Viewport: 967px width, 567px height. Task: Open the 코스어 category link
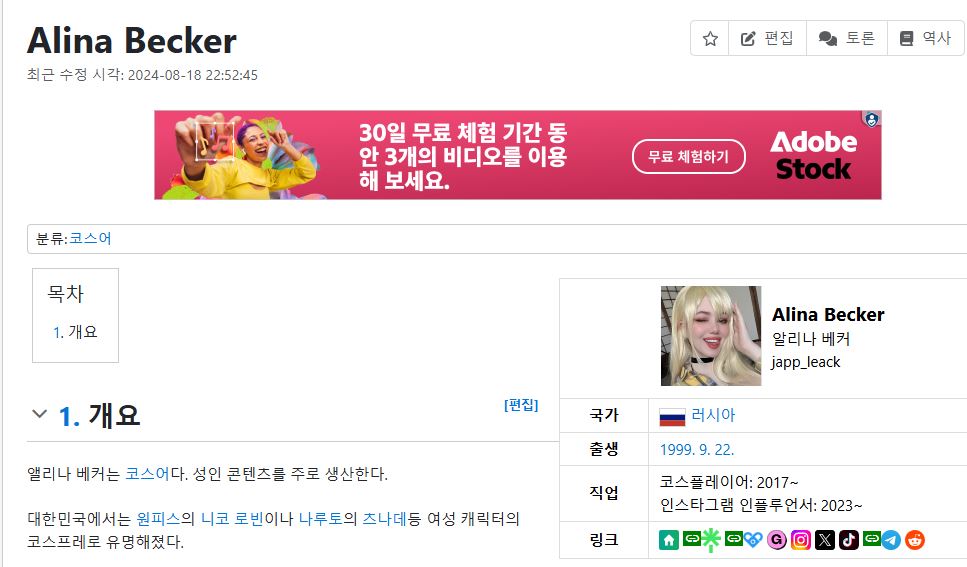point(90,239)
